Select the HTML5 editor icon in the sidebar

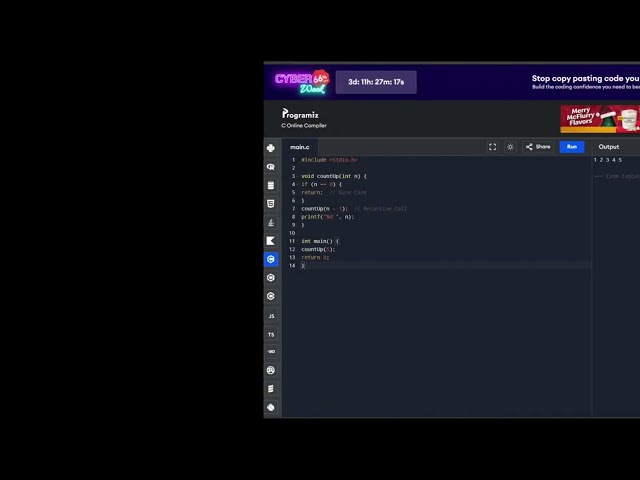271,204
